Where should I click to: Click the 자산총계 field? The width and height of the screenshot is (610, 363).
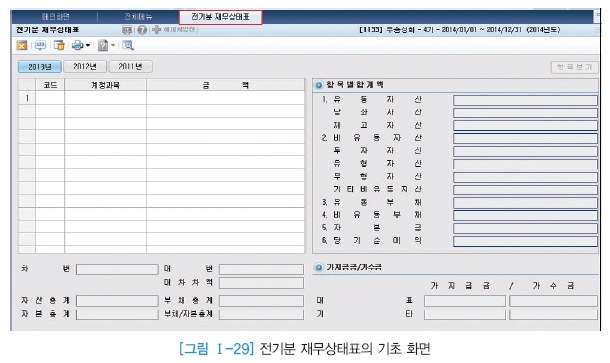click(x=117, y=301)
